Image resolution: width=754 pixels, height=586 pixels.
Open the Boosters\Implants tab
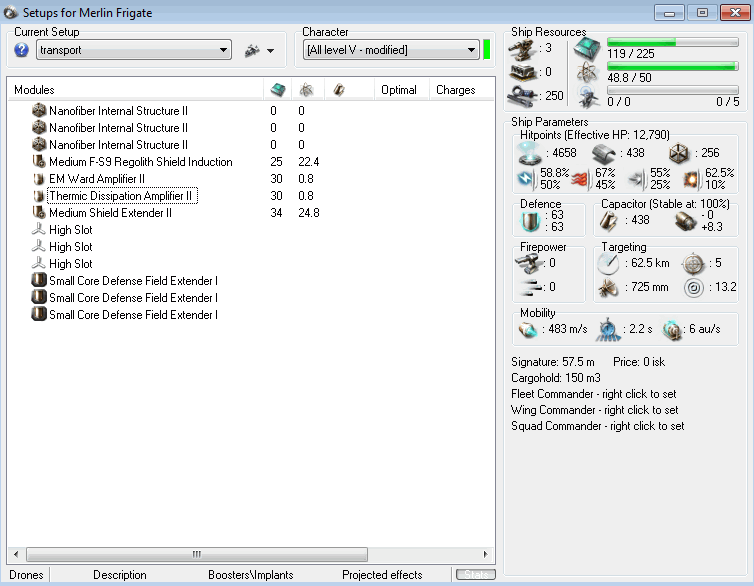[251, 575]
